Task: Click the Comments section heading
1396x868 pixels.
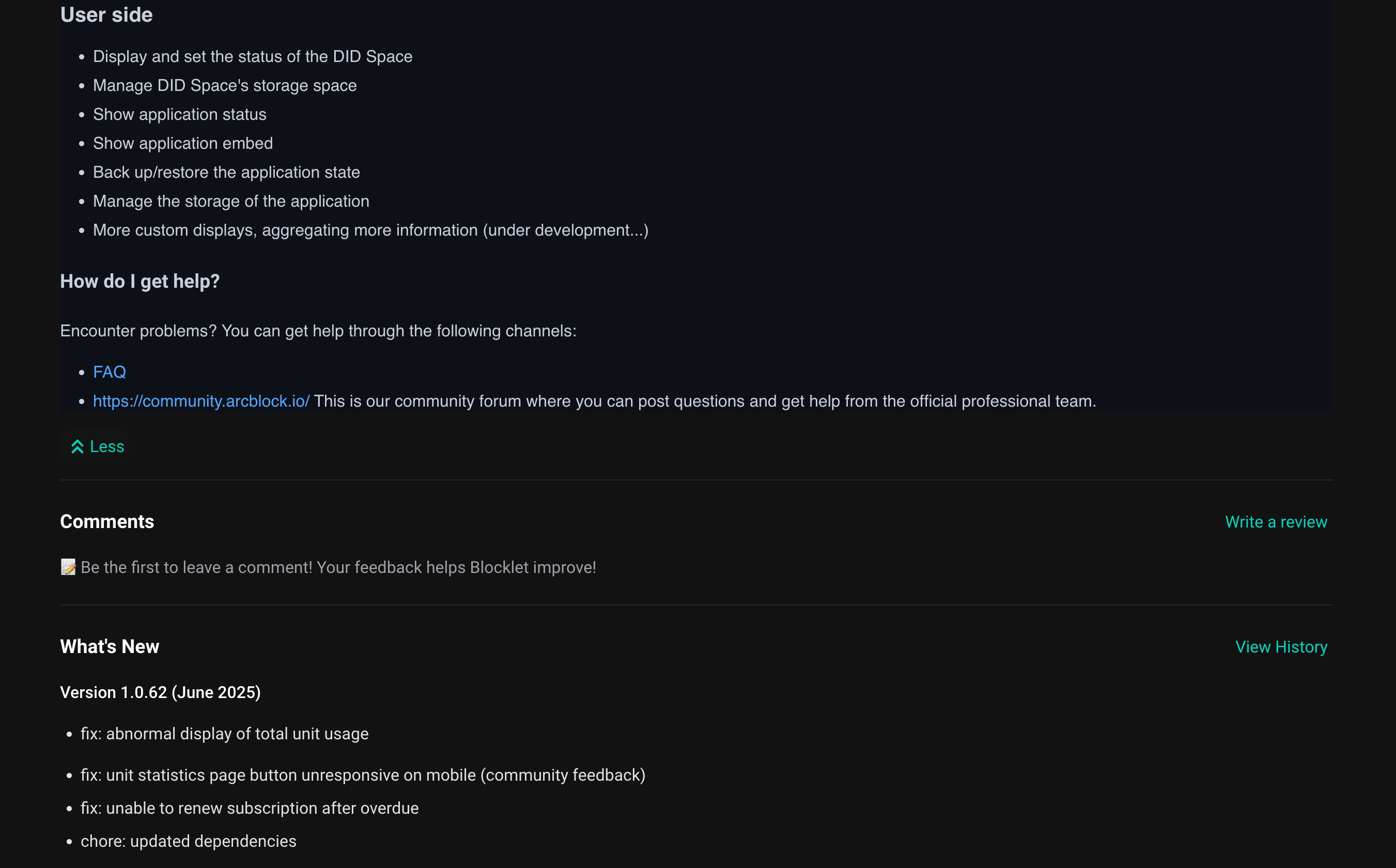Action: coord(107,521)
